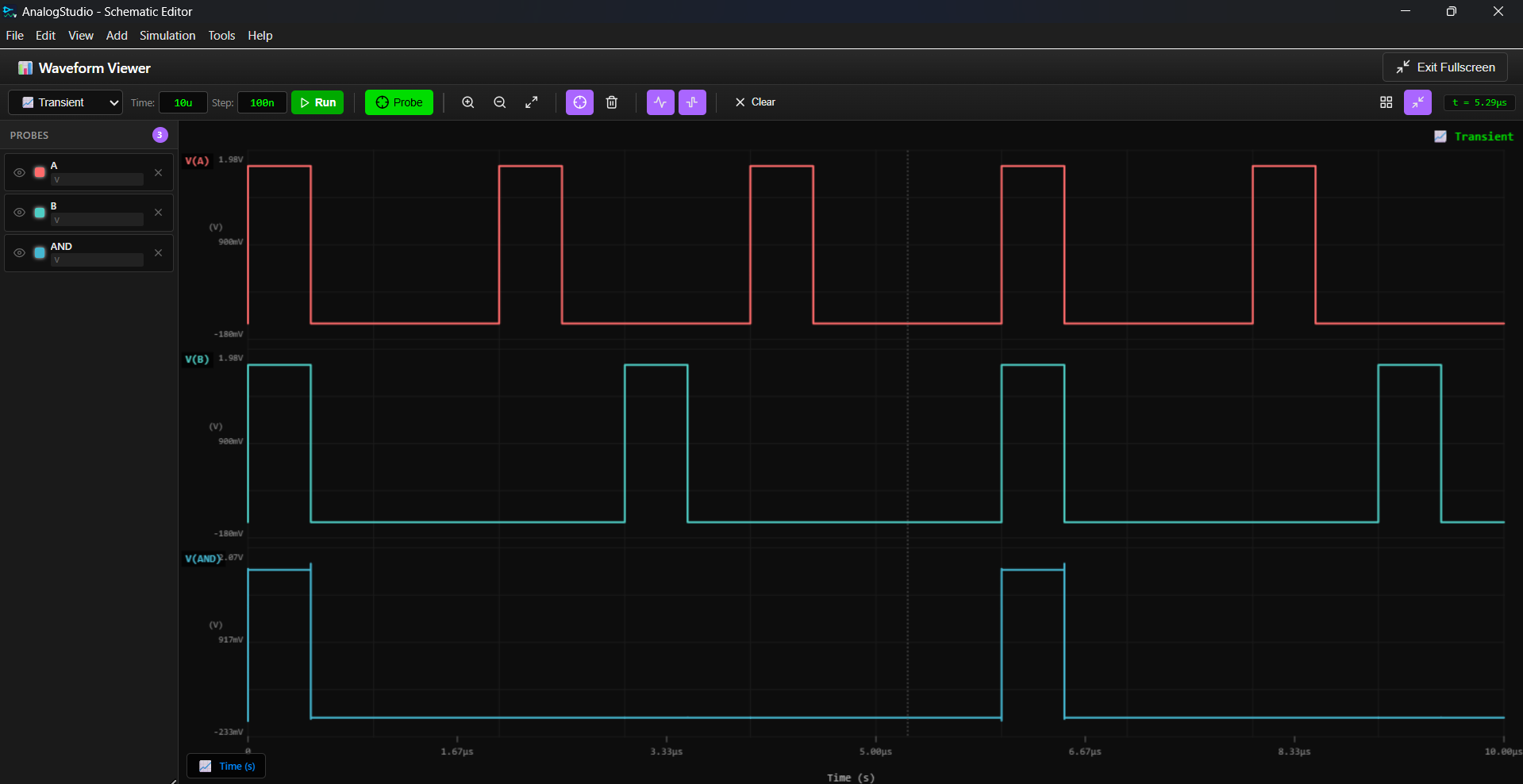Image resolution: width=1523 pixels, height=784 pixels.
Task: Open the Time (s) axis selector
Action: (x=225, y=766)
